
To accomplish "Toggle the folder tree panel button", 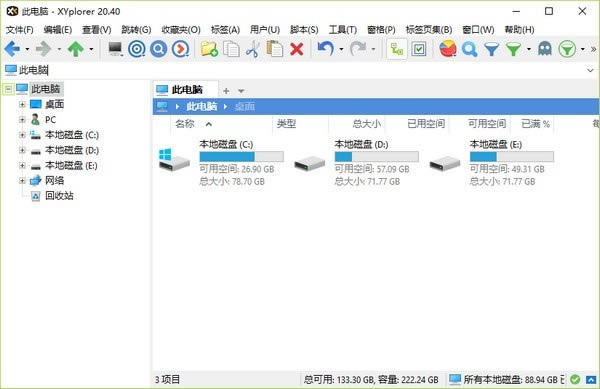I will tap(397, 49).
